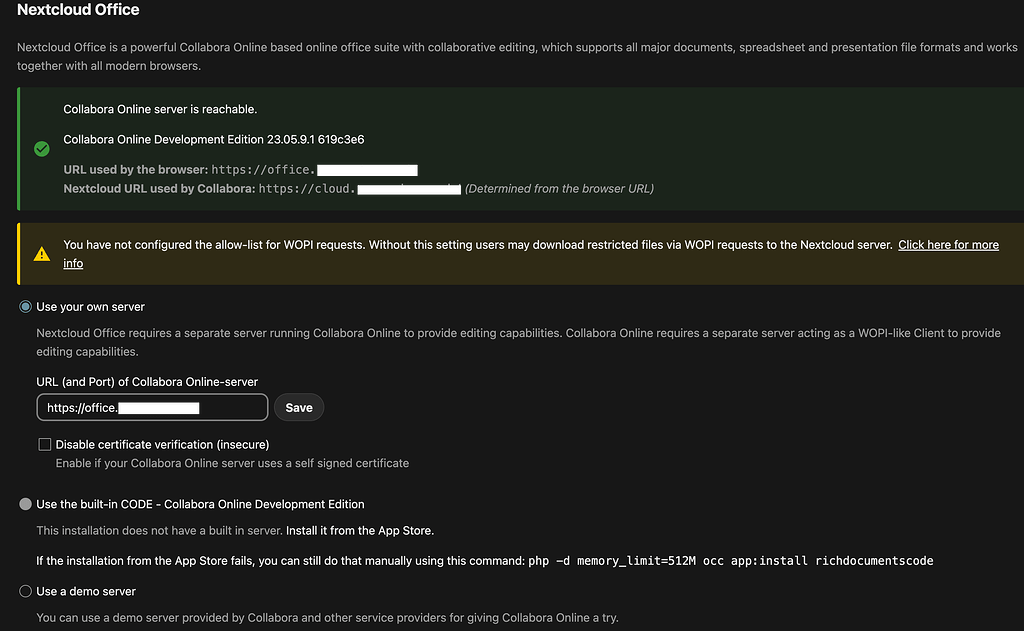
Task: Click the "Collabora Online server is reachable" message
Action: click(x=160, y=109)
